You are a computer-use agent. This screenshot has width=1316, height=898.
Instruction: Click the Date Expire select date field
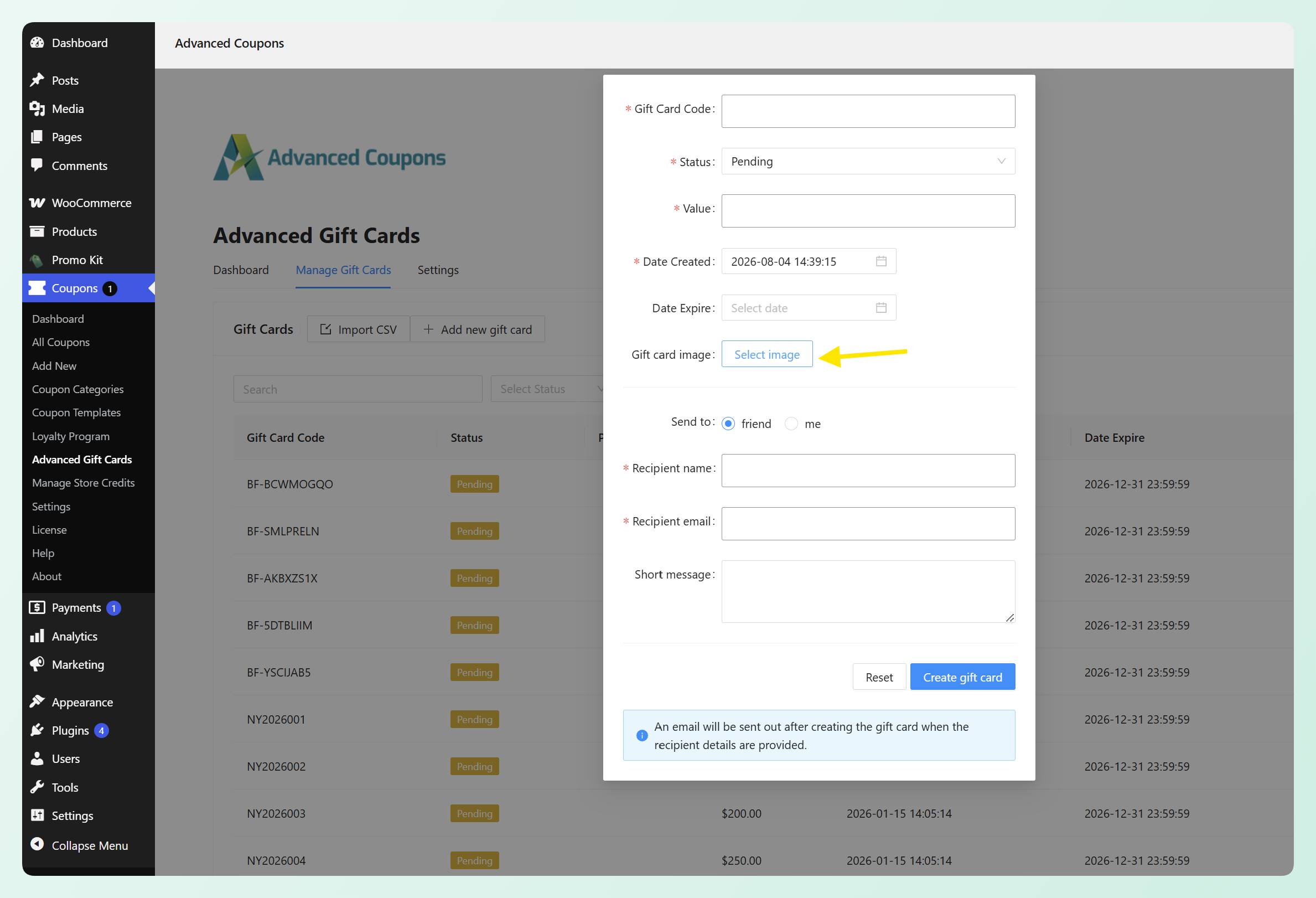[x=808, y=308]
